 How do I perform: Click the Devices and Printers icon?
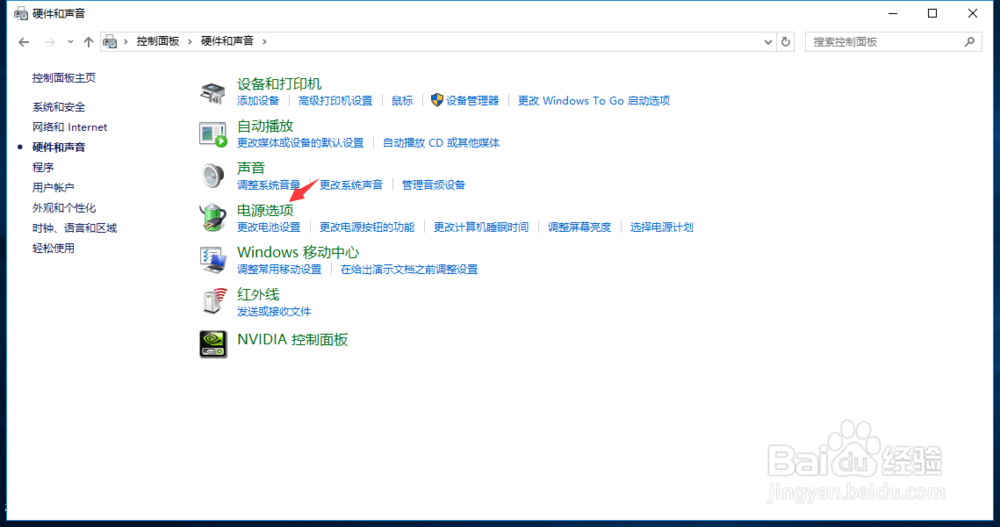[212, 93]
